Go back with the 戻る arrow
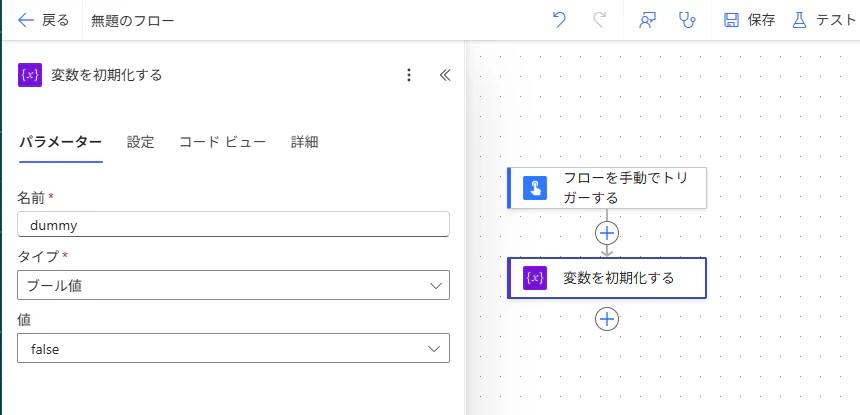This screenshot has height=415, width=860. pyautogui.click(x=43, y=21)
